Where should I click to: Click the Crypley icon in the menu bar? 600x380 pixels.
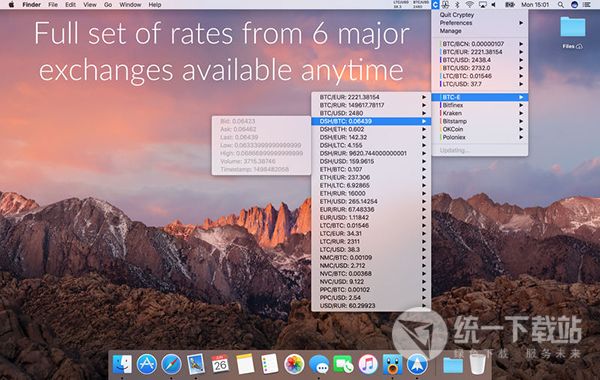point(435,5)
